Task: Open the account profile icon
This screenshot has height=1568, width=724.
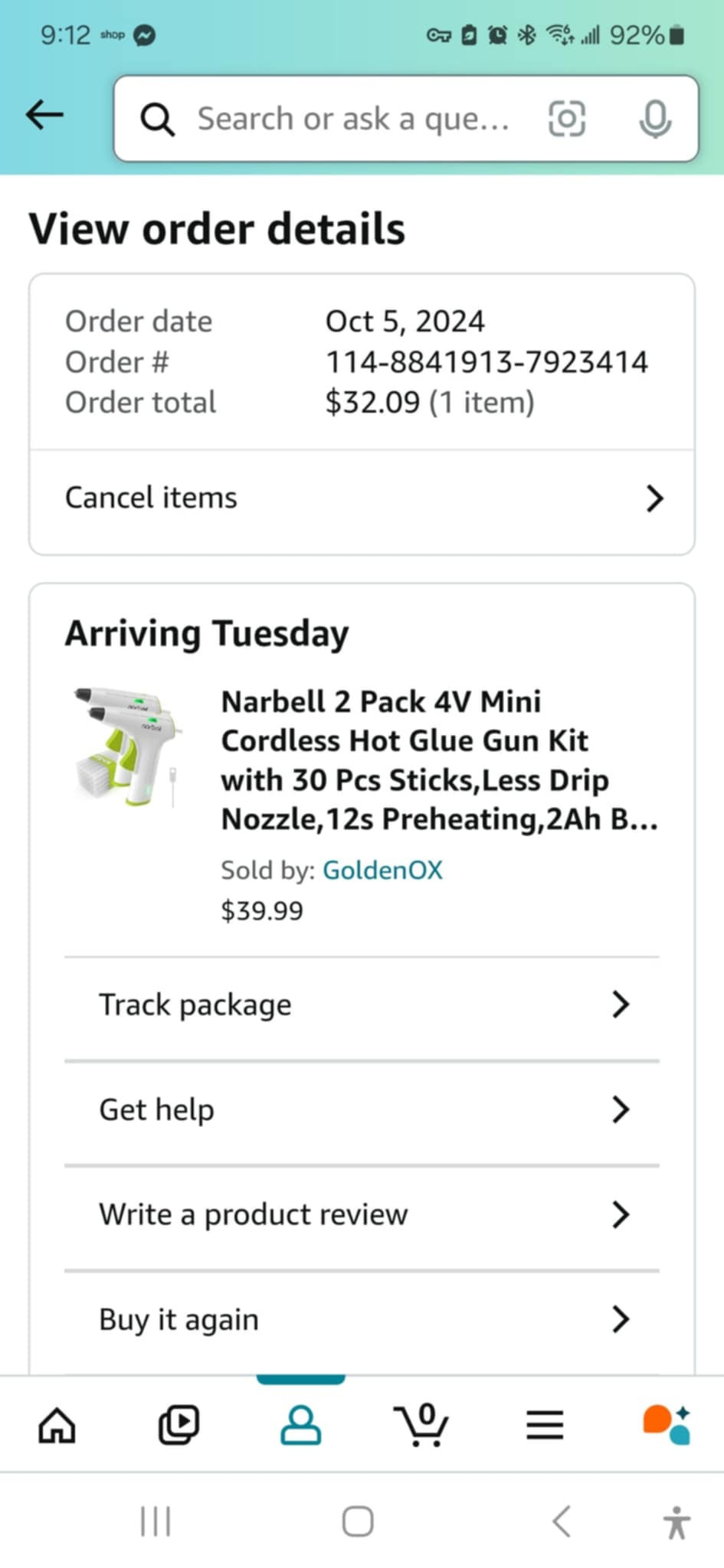Action: click(x=300, y=1425)
